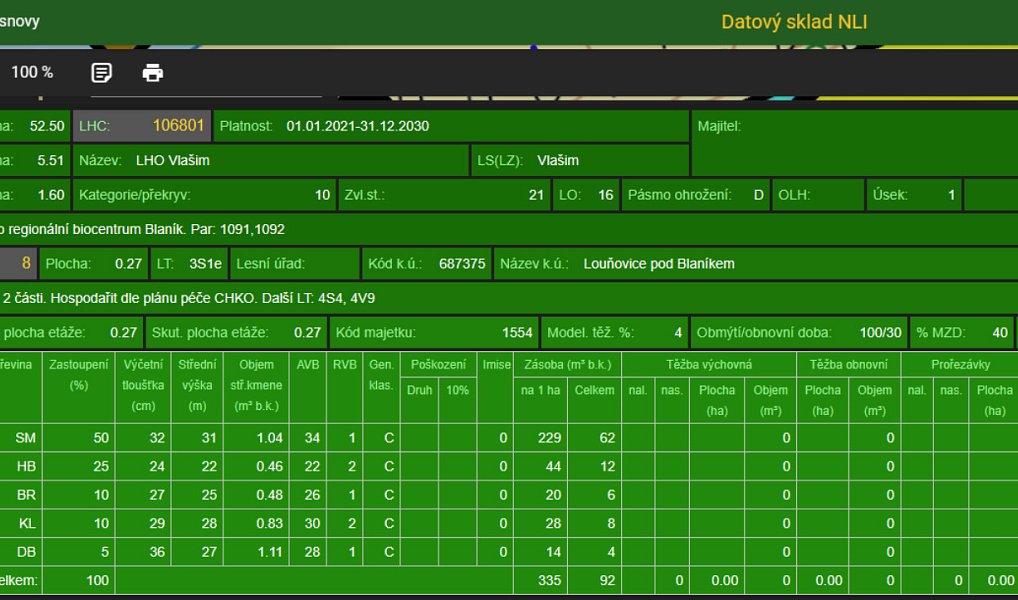Select the Těžba obnovní column header

pyautogui.click(x=849, y=364)
